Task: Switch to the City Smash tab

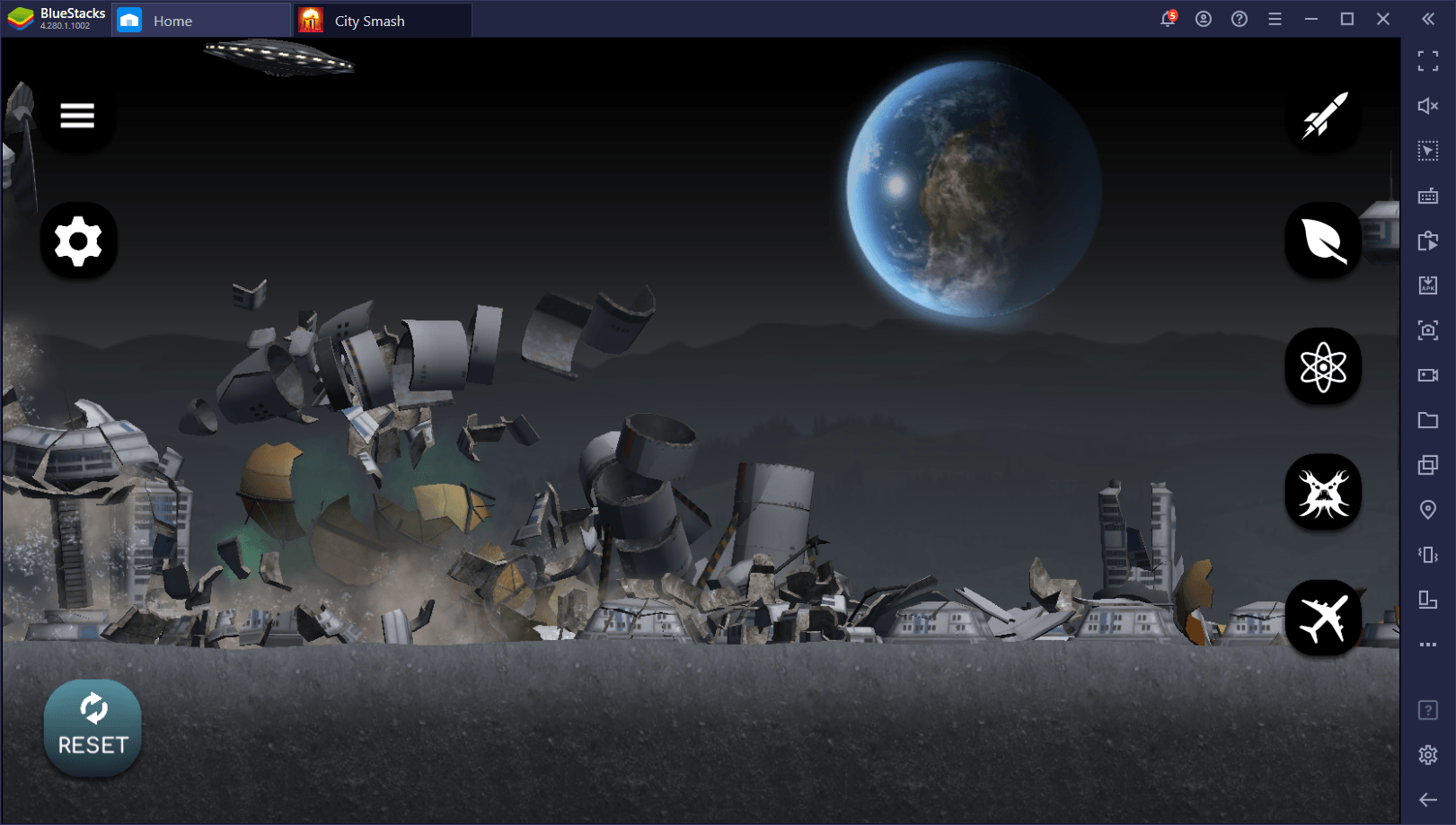Action: [383, 21]
